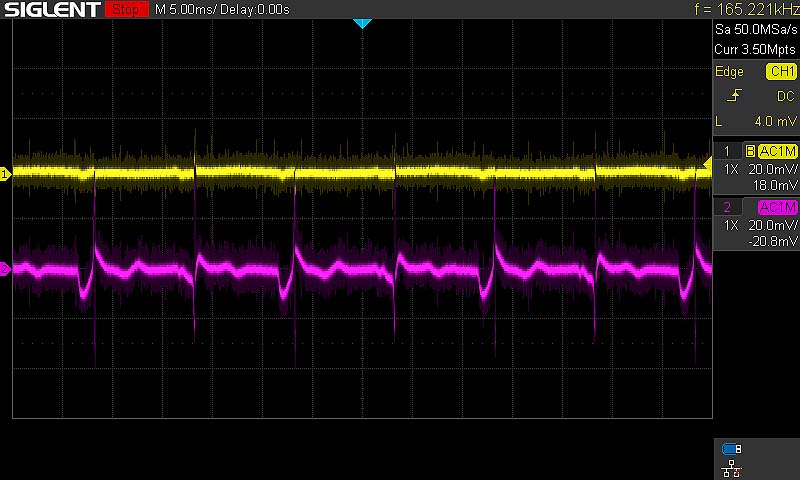800x480 pixels.
Task: Click the trigger level 4.0 mV value
Action: tap(775, 121)
